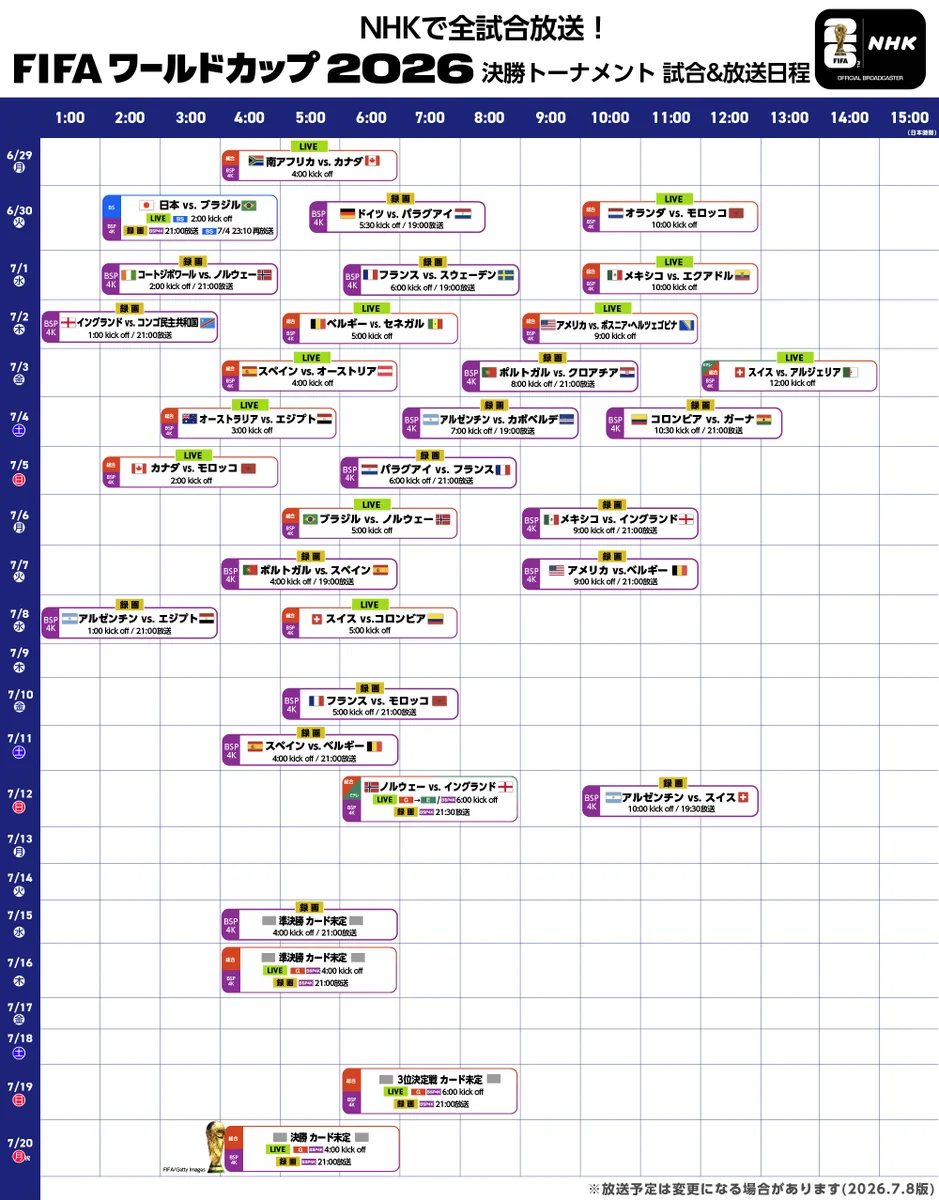Click Canada flag in 南アフリカ vs. カナダ card

373,160
